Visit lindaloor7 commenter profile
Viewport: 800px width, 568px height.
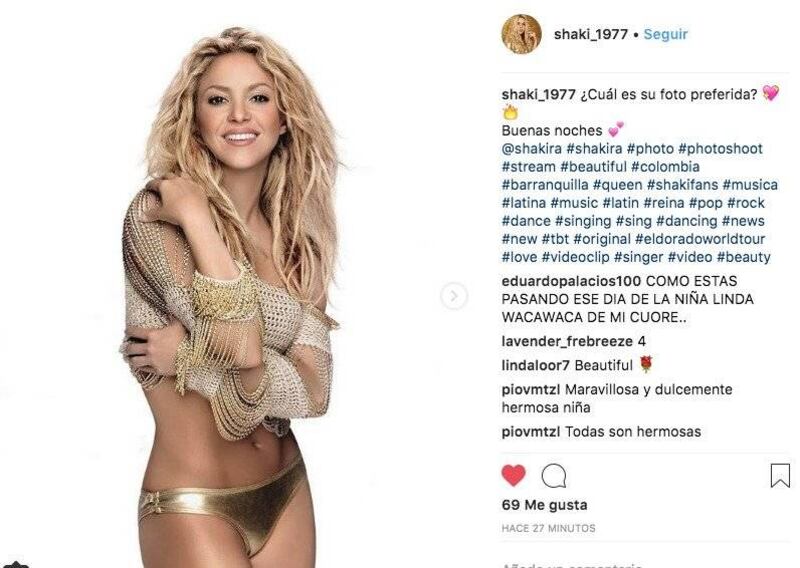point(535,365)
